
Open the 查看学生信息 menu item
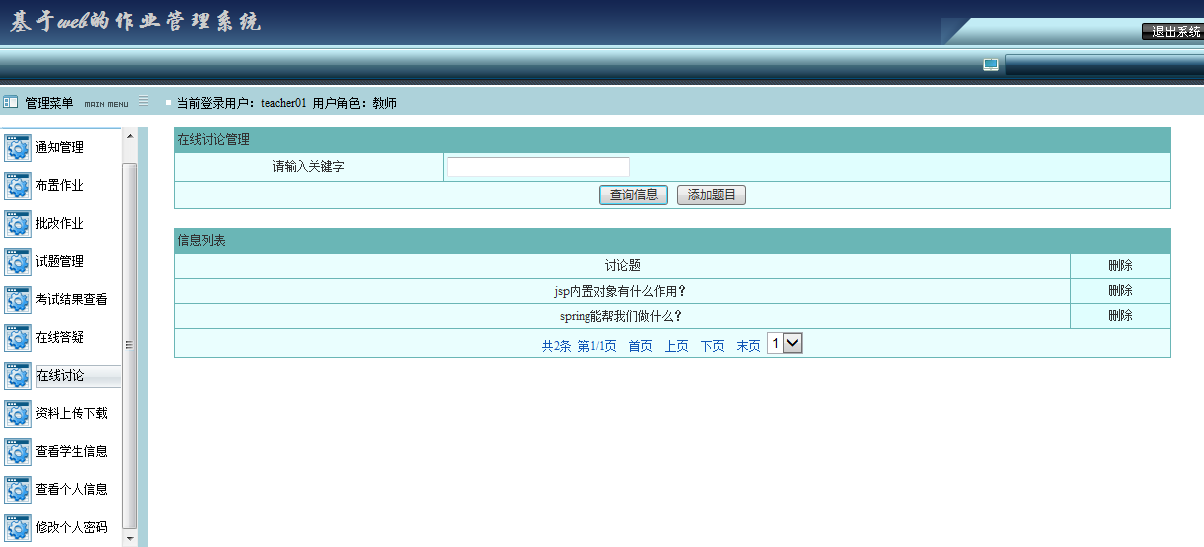pyautogui.click(x=71, y=452)
